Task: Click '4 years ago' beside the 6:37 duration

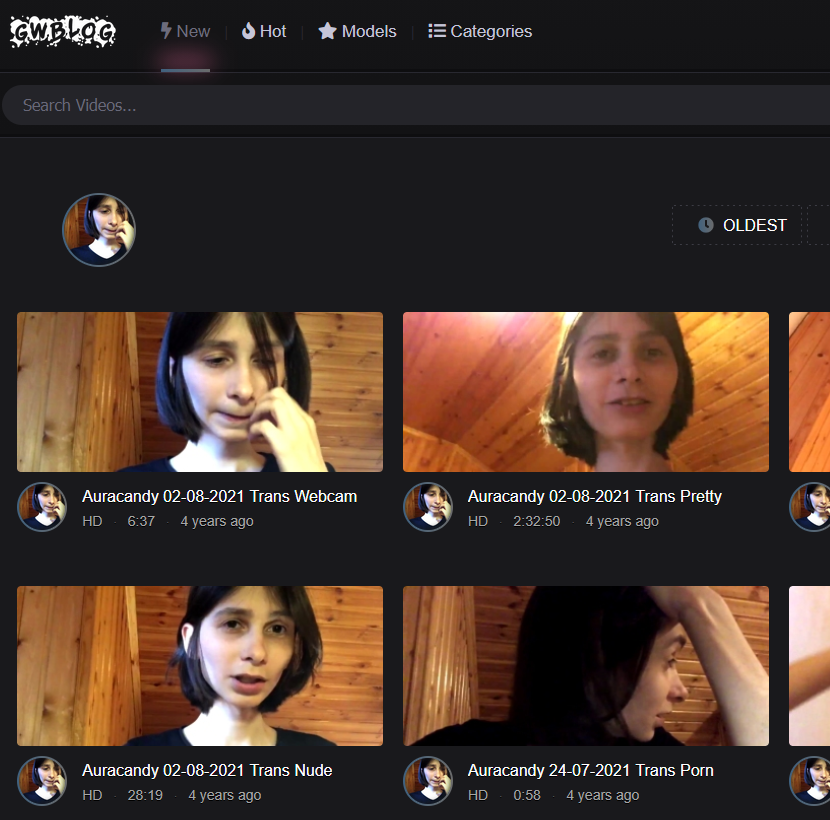Action: pos(217,521)
